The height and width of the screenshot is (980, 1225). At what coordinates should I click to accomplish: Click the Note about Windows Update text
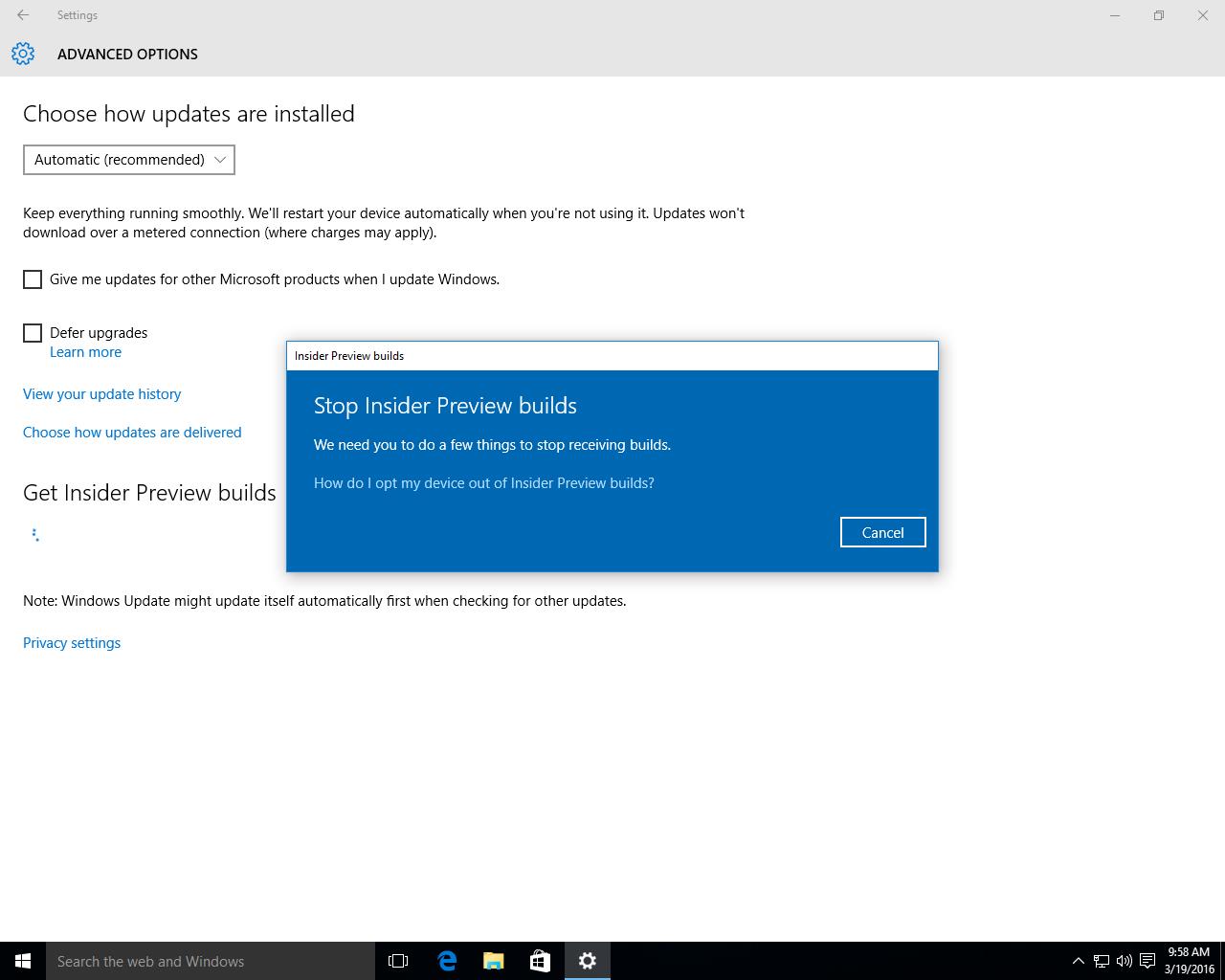pyautogui.click(x=324, y=601)
